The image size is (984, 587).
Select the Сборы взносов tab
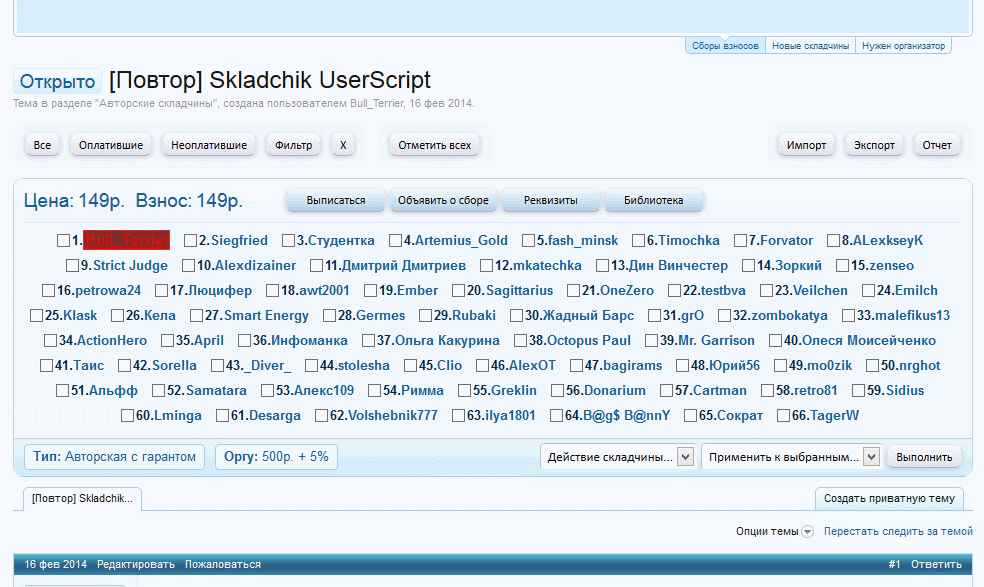tap(725, 46)
